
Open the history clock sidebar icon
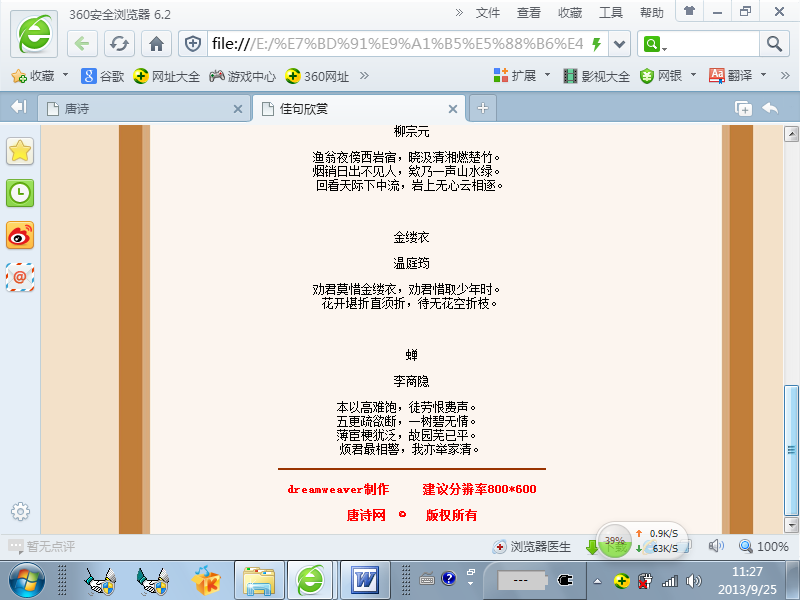tap(20, 193)
